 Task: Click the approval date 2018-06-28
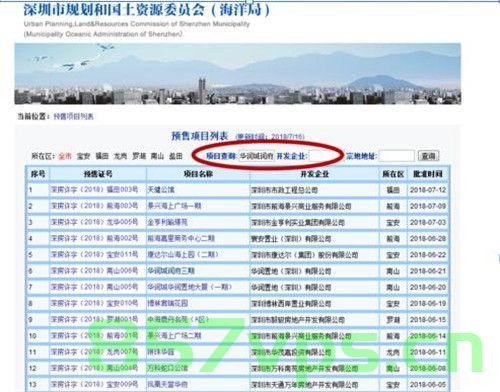tap(428, 238)
